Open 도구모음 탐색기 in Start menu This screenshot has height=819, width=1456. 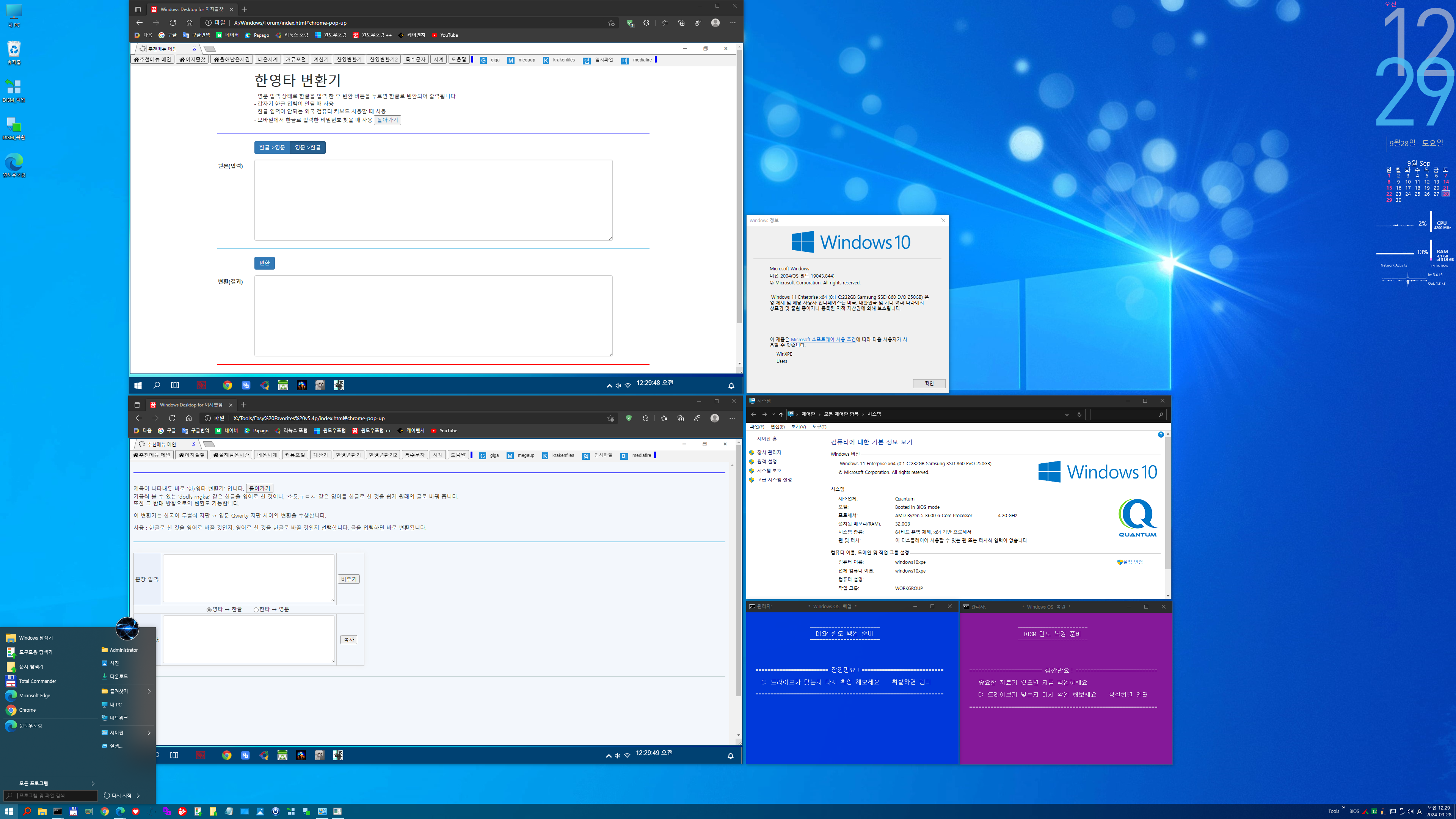pos(36,652)
